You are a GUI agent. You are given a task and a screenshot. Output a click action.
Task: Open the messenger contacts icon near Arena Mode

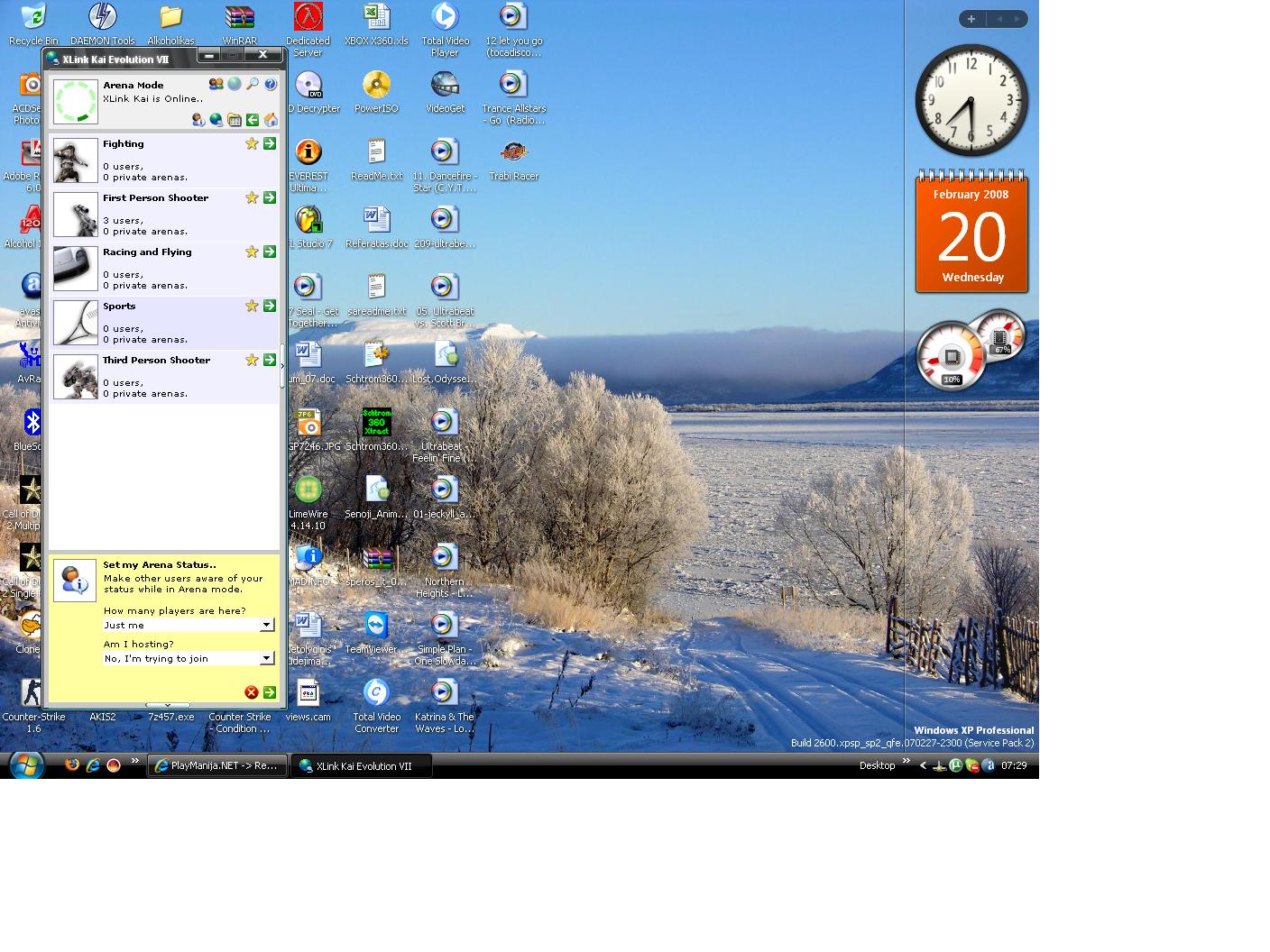click(216, 84)
